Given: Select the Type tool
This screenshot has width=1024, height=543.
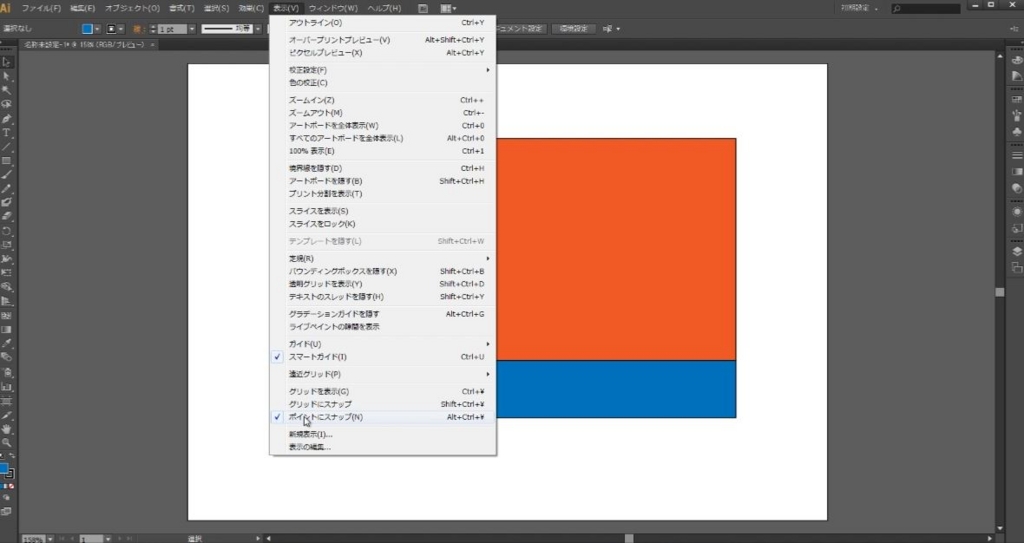Looking at the screenshot, I should (7, 133).
